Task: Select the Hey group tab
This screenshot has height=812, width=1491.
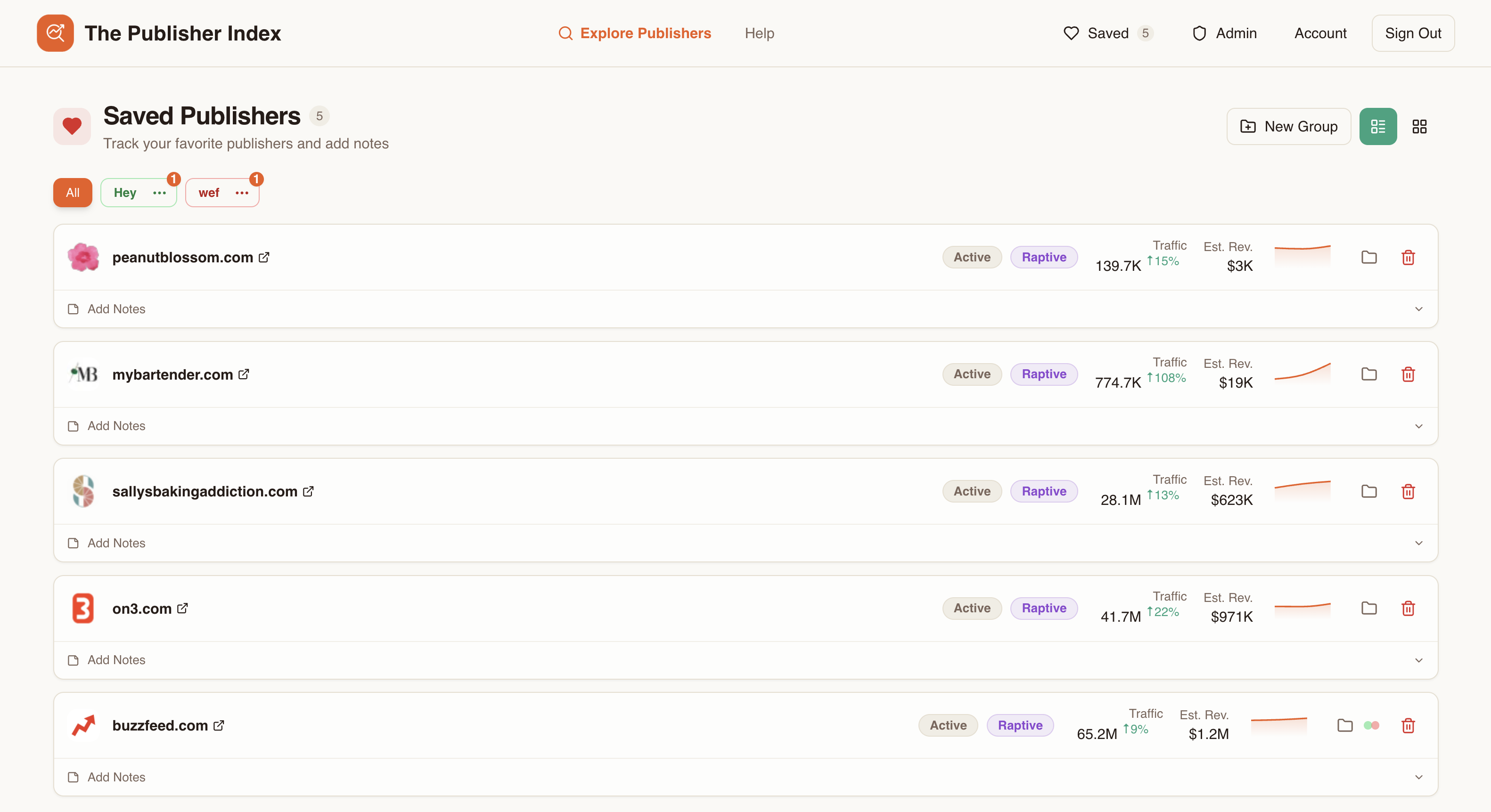Action: click(125, 193)
